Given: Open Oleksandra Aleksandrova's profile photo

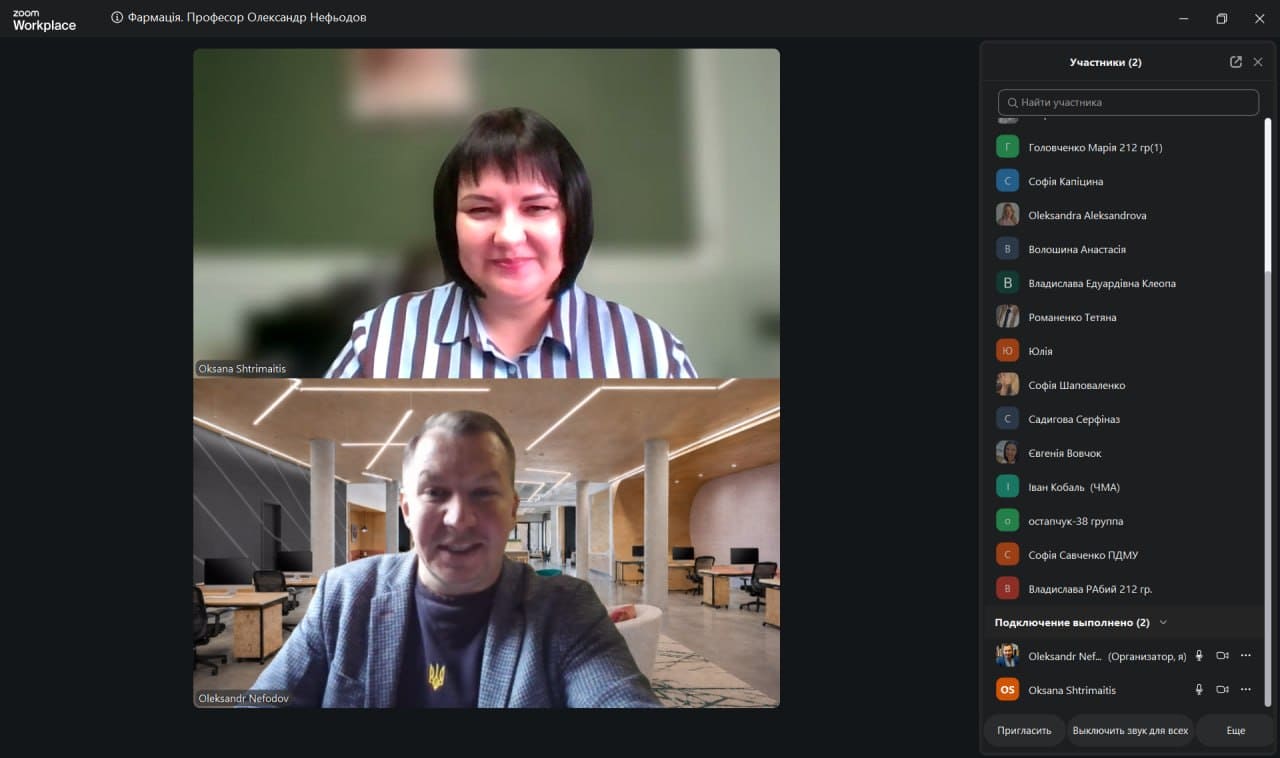Looking at the screenshot, I should pos(1008,215).
